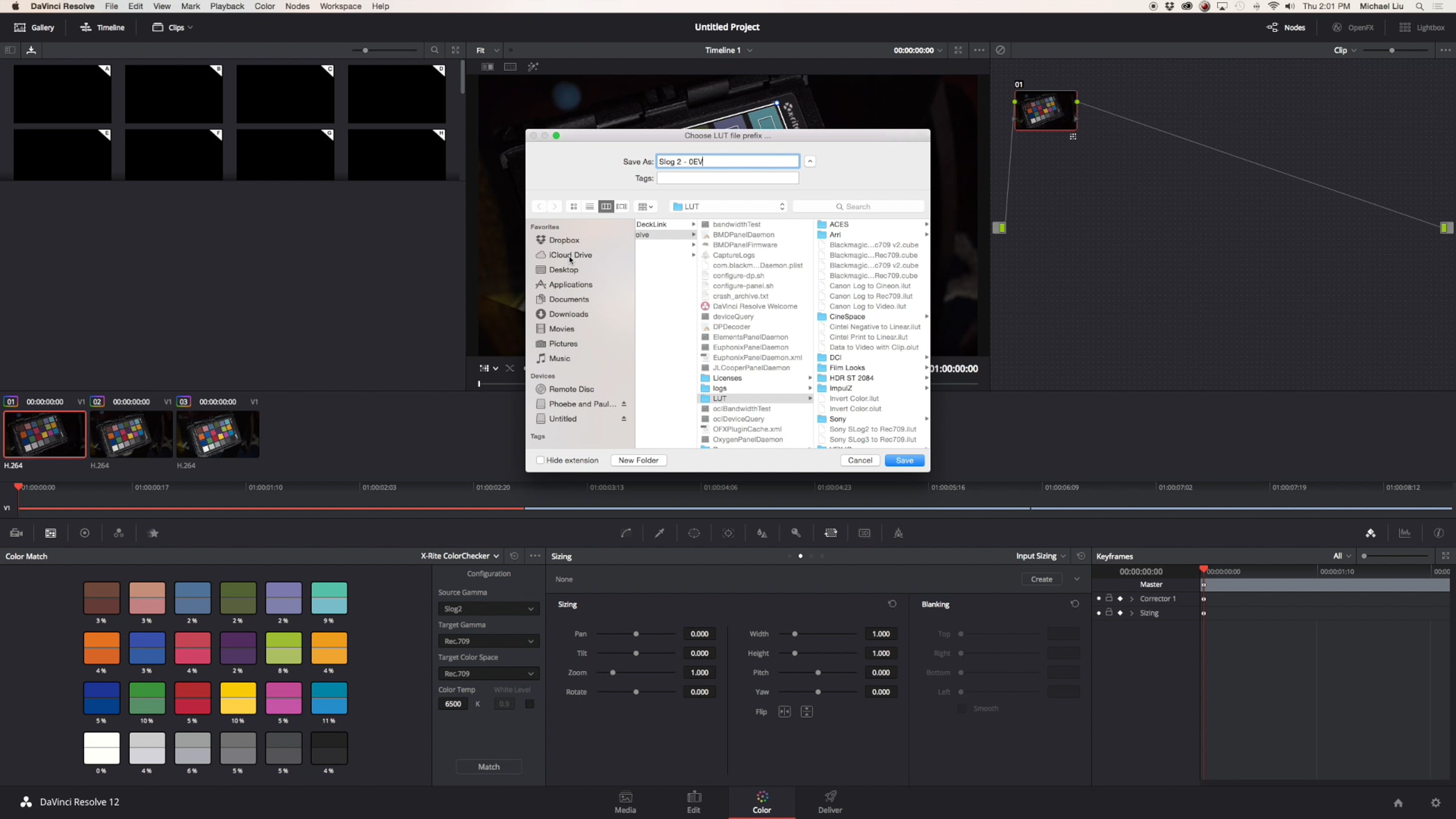The width and height of the screenshot is (1456, 819).
Task: Collapse the save dialog browser
Action: [810, 161]
